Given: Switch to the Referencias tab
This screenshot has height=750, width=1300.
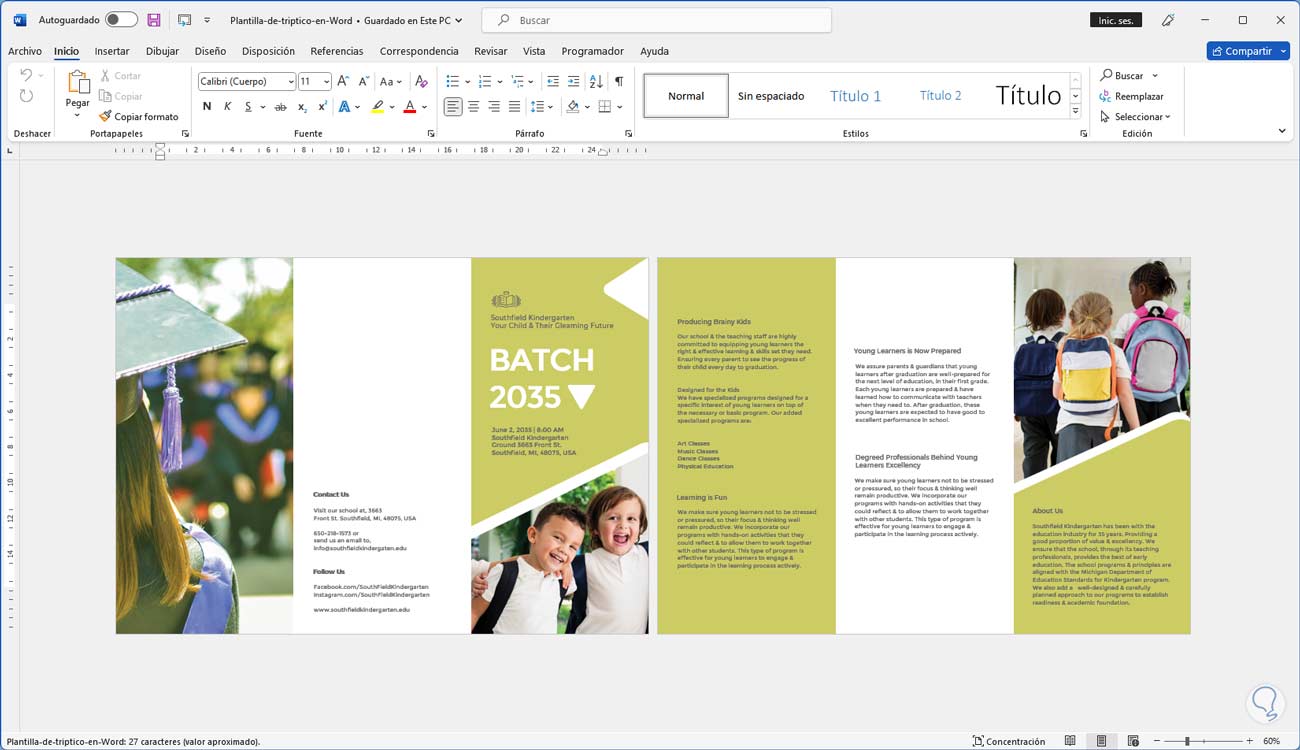Looking at the screenshot, I should click(337, 51).
